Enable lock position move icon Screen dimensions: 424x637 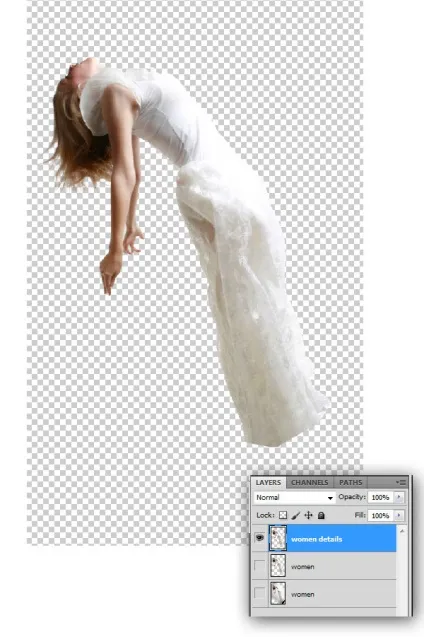click(x=308, y=515)
